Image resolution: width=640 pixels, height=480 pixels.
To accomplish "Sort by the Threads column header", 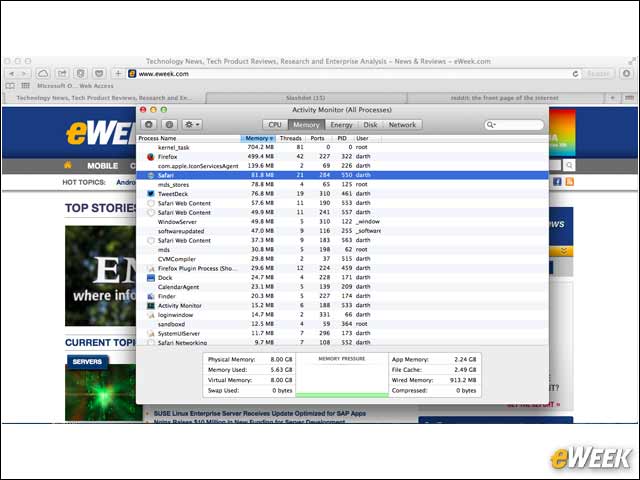I will tap(291, 138).
